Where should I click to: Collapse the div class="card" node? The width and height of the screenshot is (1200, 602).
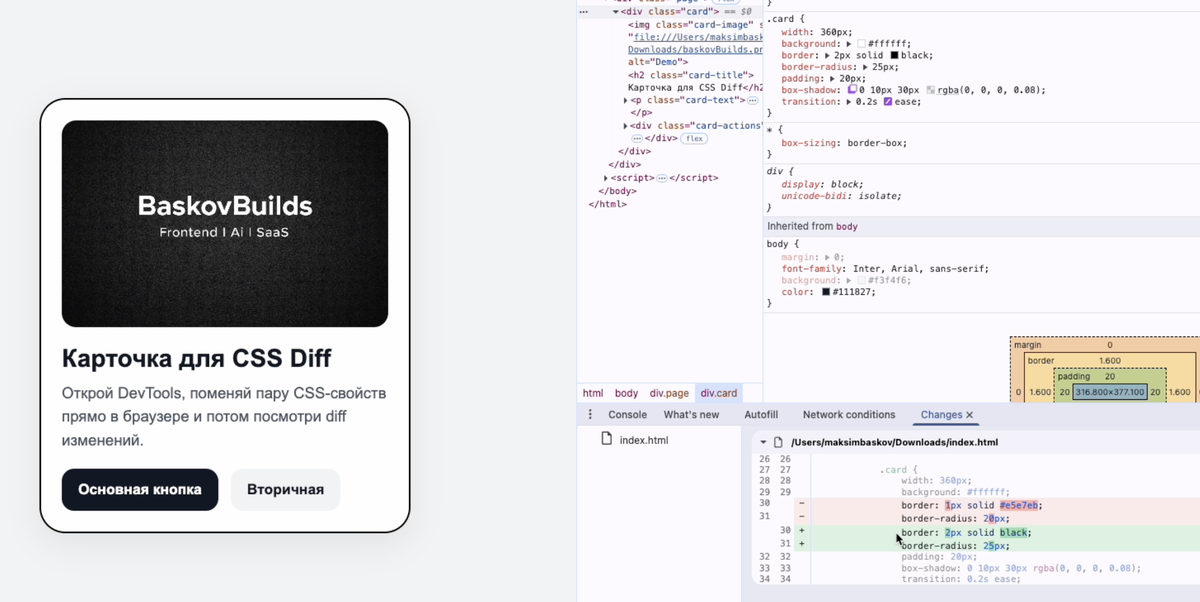tap(616, 12)
